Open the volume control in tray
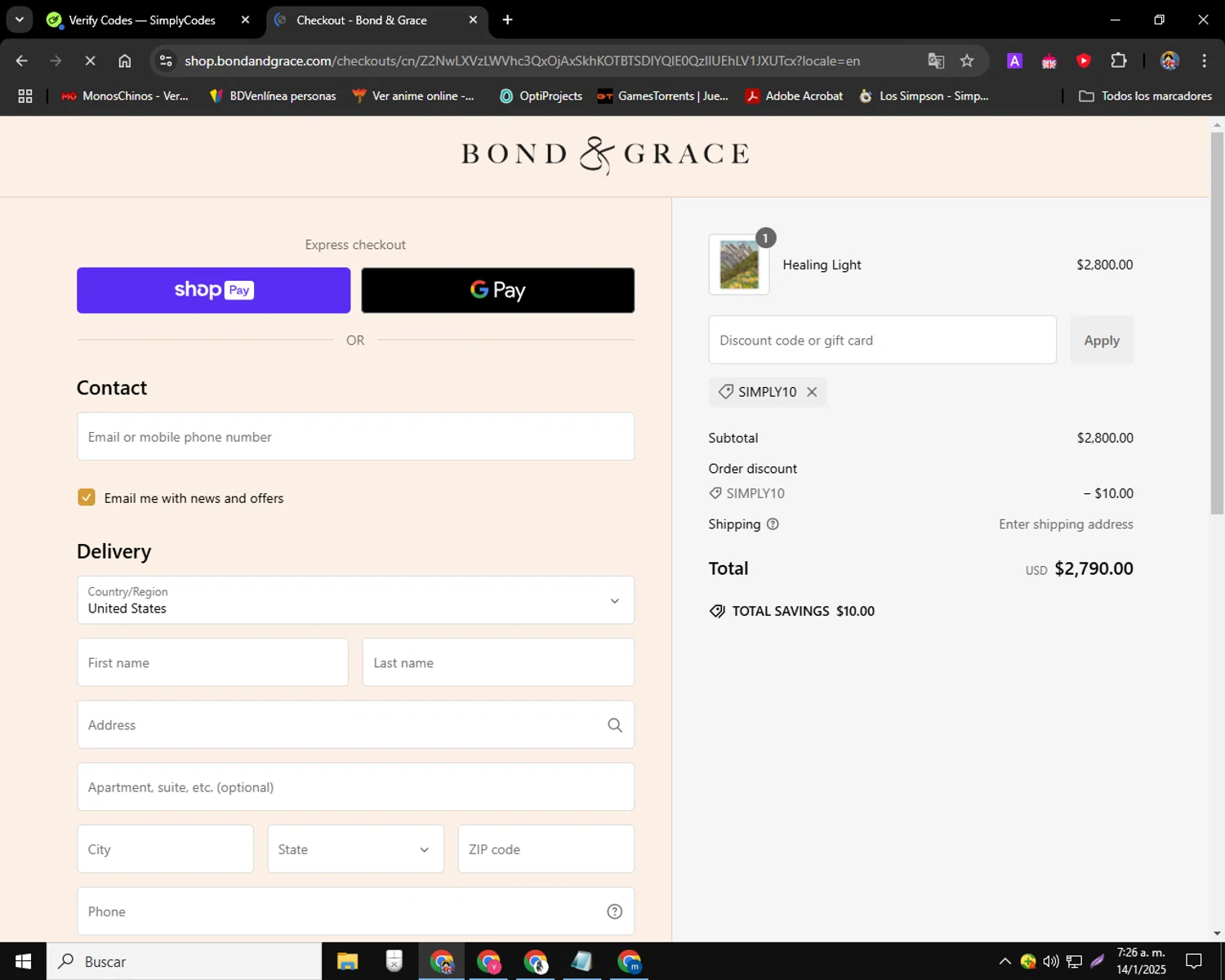Viewport: 1225px width, 980px height. tap(1051, 961)
